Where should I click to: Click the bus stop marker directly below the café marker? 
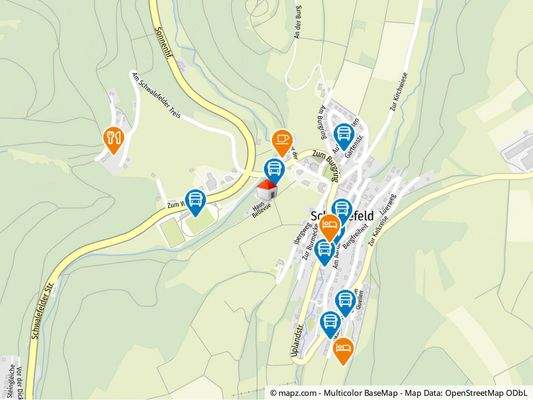pyautogui.click(x=275, y=172)
